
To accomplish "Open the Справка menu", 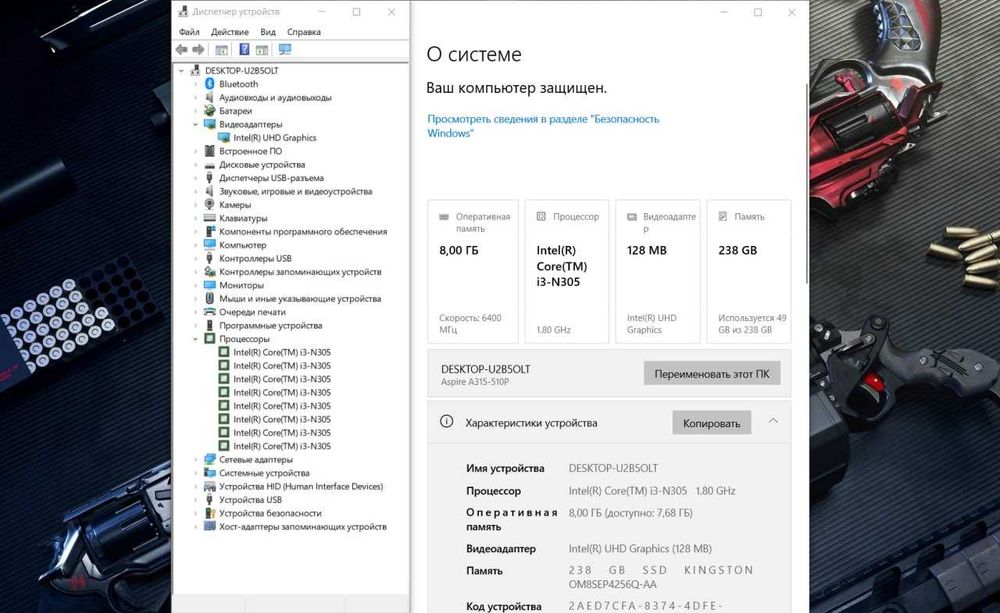I will coord(304,31).
